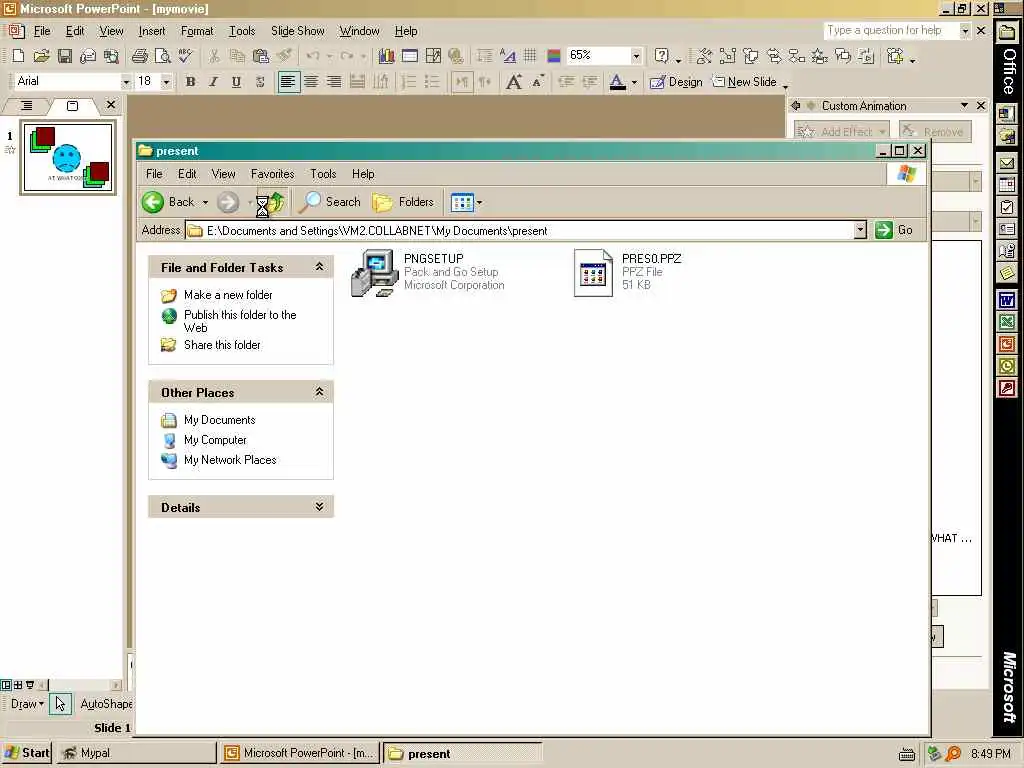
Task: Click the Start button on taskbar
Action: pyautogui.click(x=27, y=753)
